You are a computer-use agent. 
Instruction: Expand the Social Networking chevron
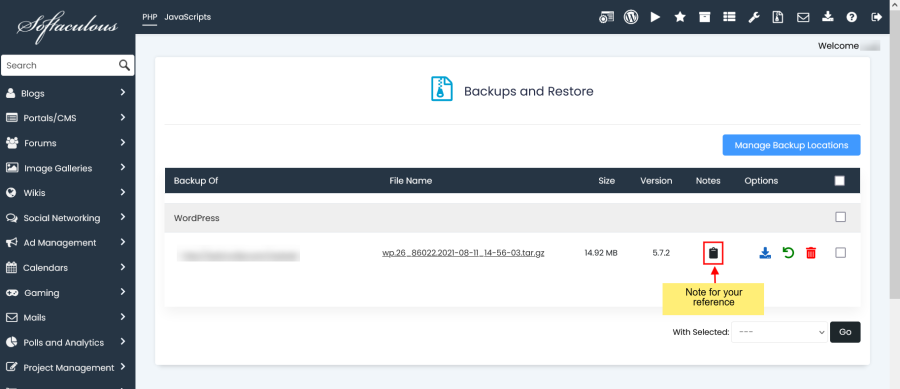123,217
